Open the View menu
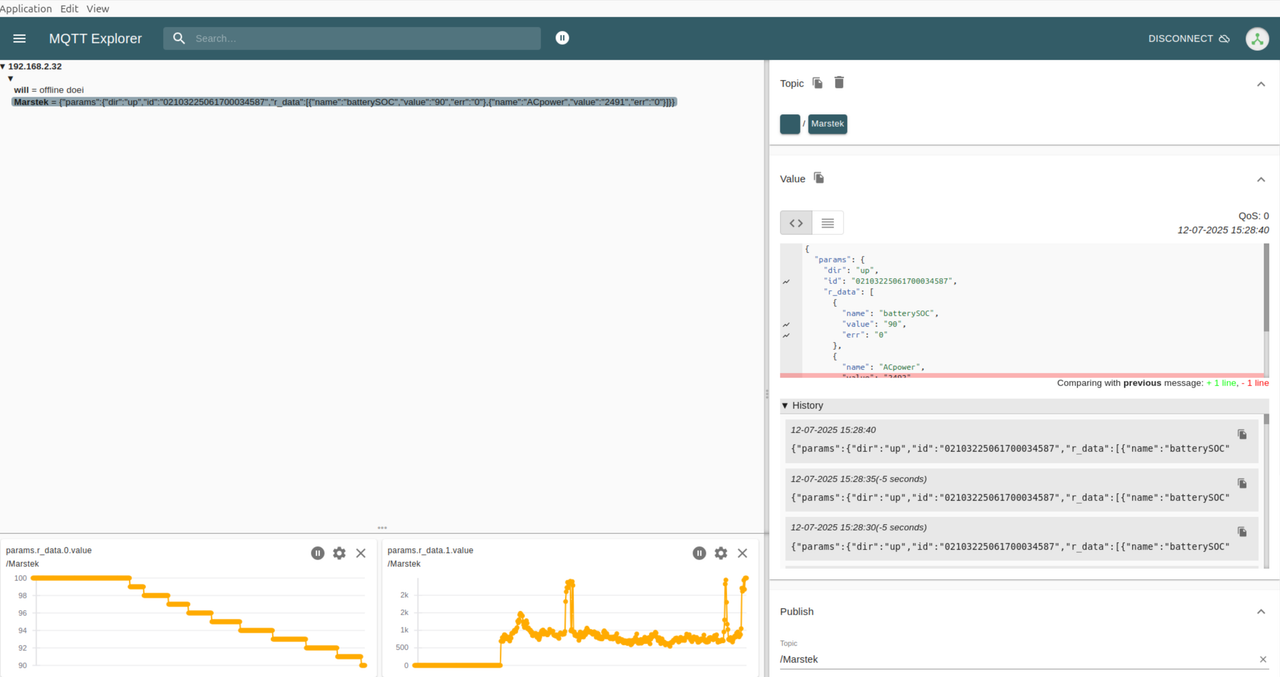Screen dimensions: 1280x677 [98, 8]
